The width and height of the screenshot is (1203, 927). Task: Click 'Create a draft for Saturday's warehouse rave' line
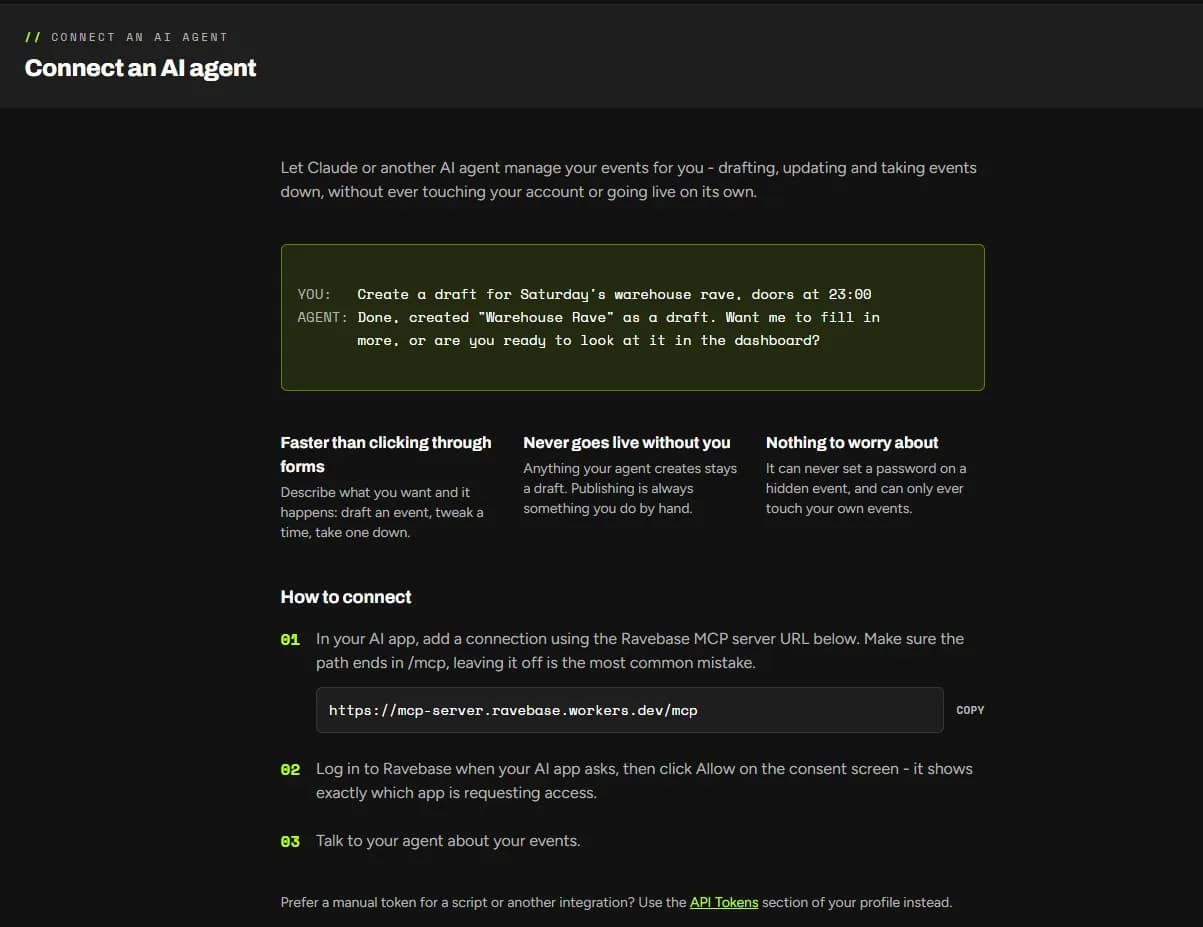[x=614, y=294]
